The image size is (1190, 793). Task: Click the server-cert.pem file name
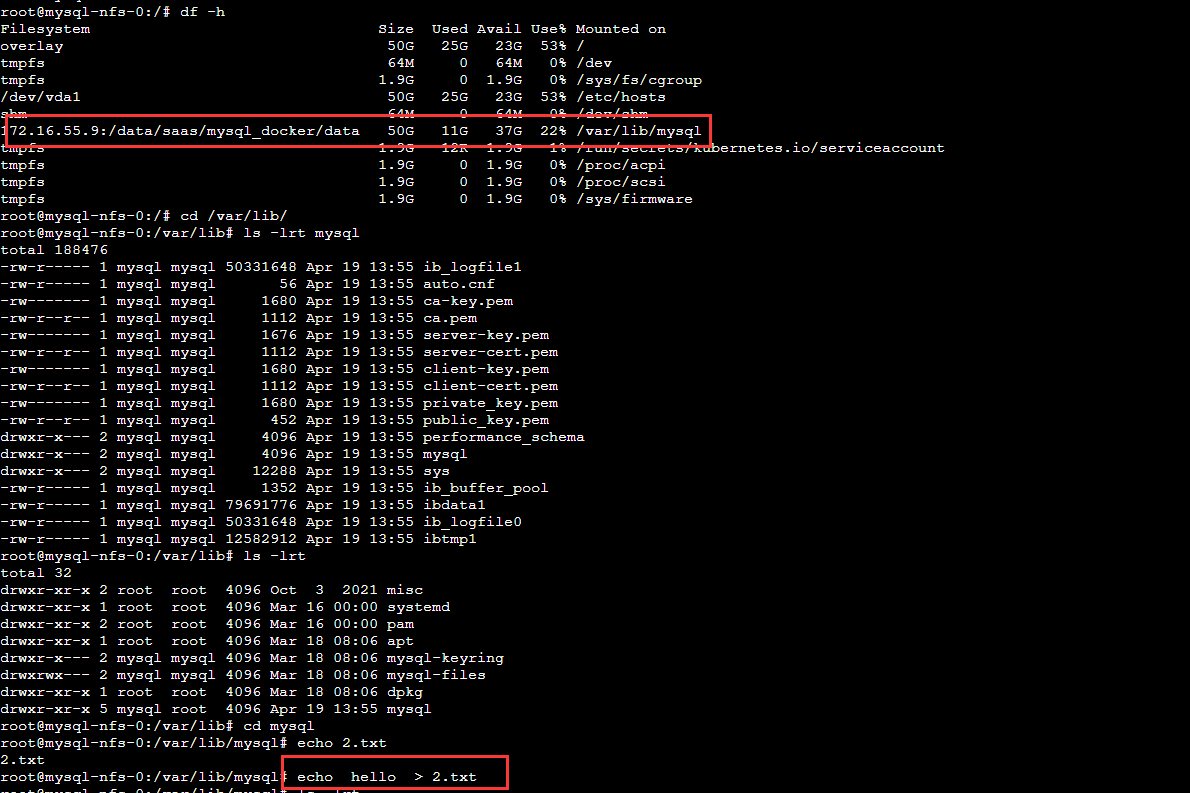[x=490, y=352]
